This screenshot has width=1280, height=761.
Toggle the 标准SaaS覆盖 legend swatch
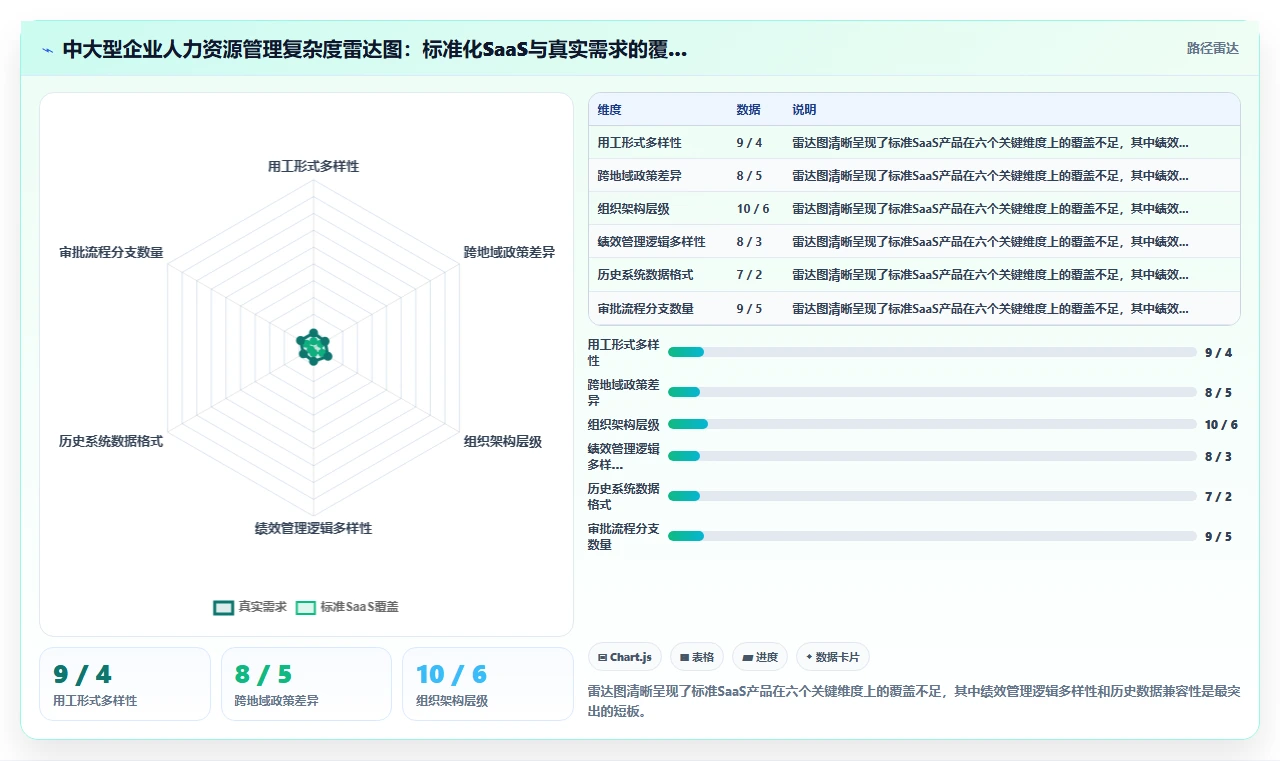pyautogui.click(x=306, y=607)
